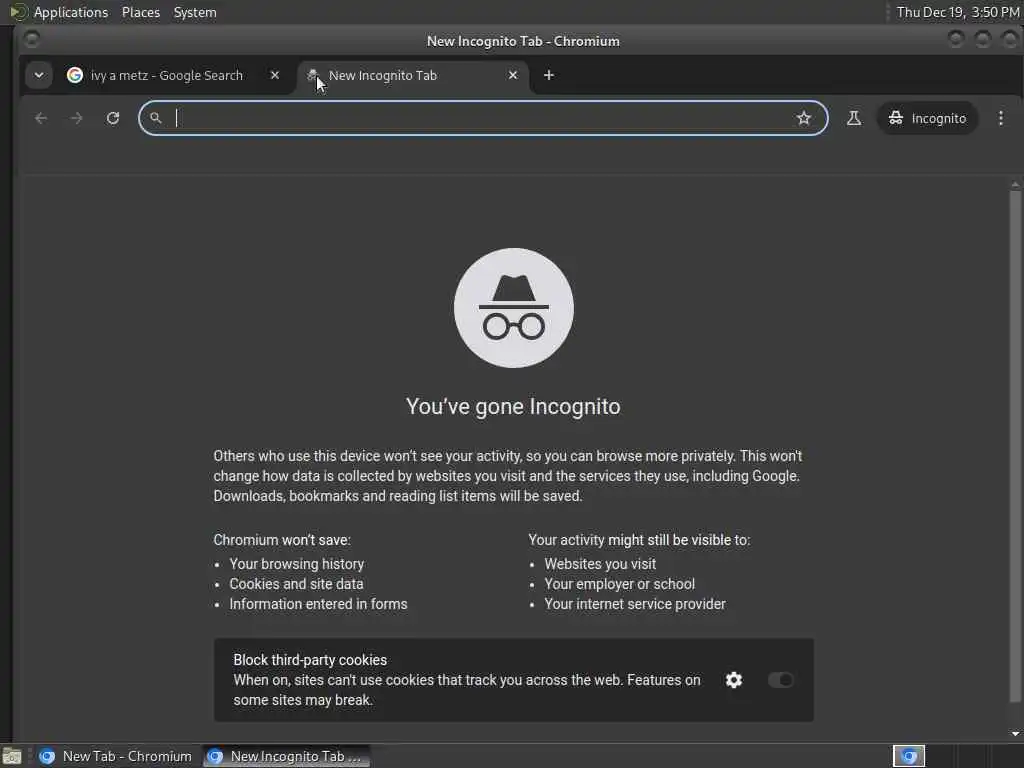Select New Incognito Tab taskbar entry
This screenshot has width=1024, height=768.
[x=286, y=756]
